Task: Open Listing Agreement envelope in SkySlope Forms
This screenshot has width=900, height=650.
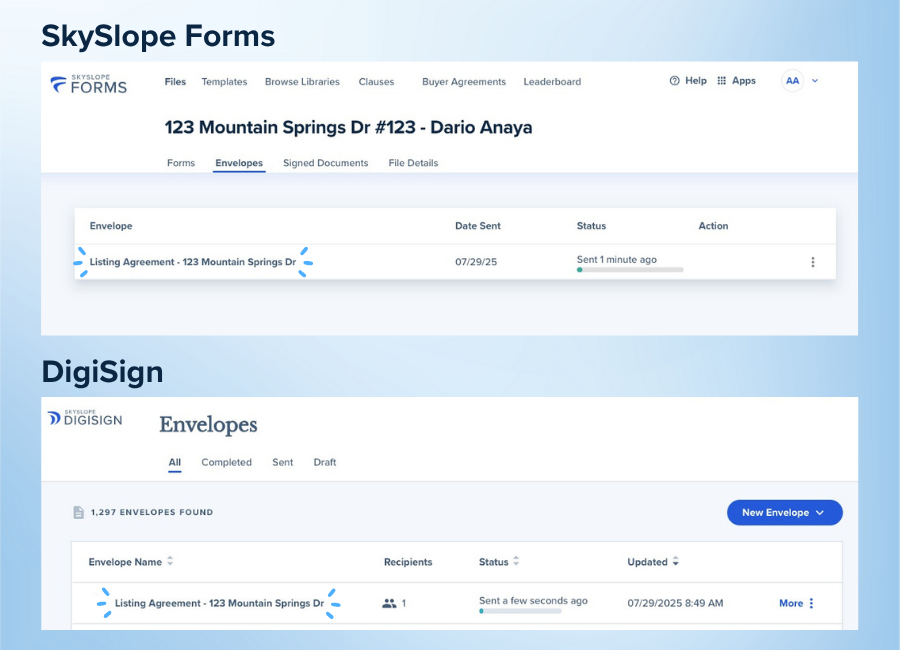Action: pos(193,262)
